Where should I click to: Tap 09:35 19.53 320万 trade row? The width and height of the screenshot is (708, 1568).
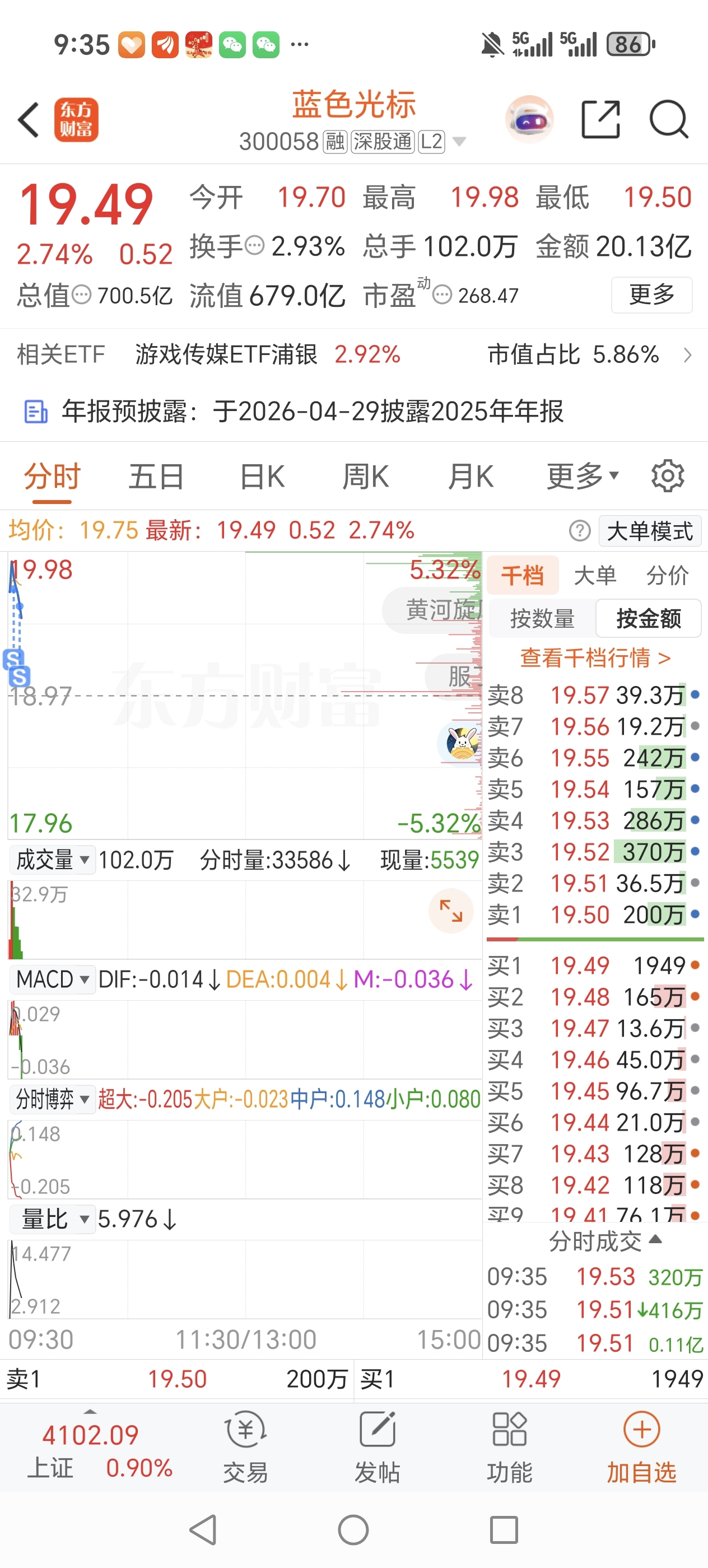tap(595, 1277)
